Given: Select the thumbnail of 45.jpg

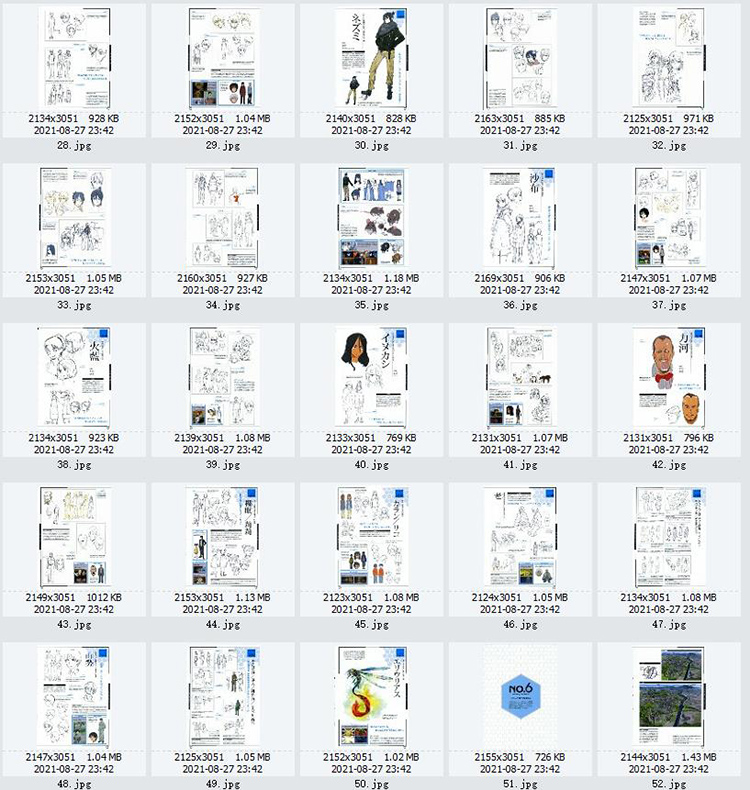Looking at the screenshot, I should point(371,537).
